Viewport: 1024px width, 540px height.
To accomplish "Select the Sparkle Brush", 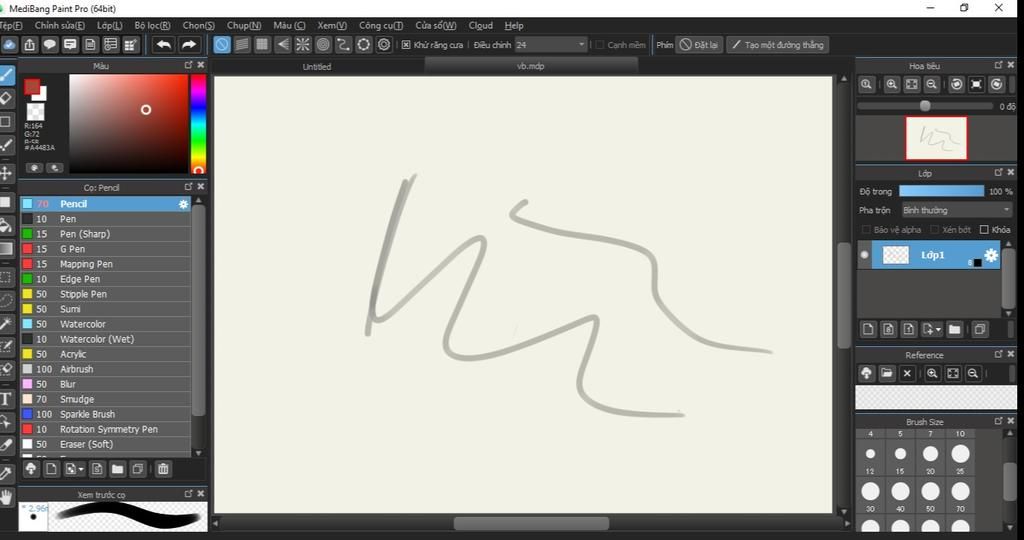I will (x=106, y=414).
